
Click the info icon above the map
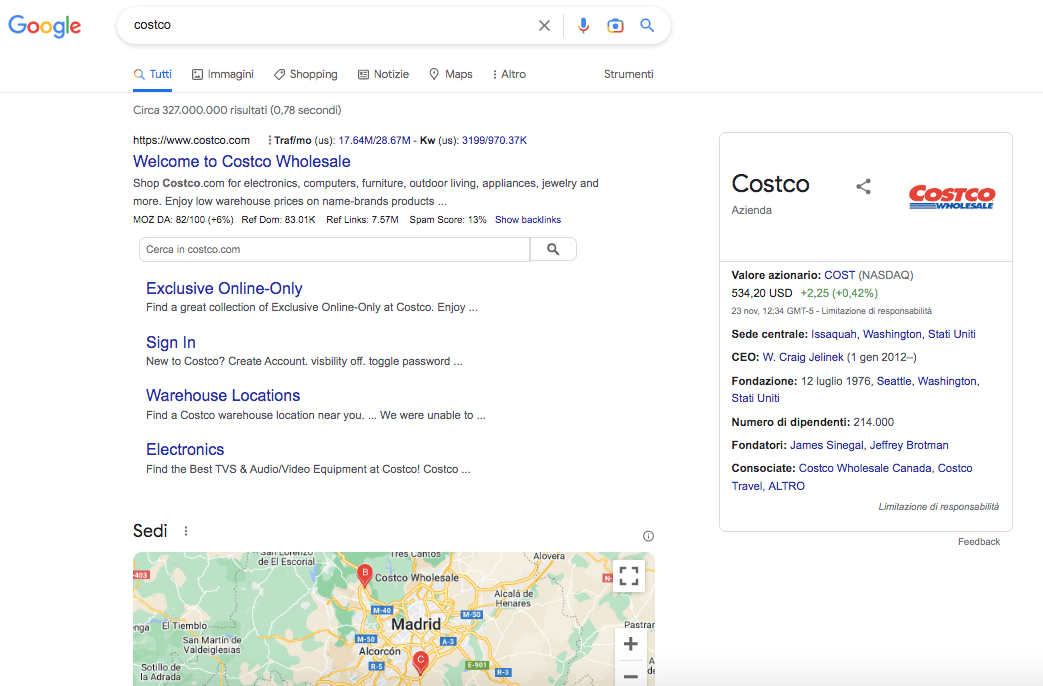pyautogui.click(x=648, y=536)
